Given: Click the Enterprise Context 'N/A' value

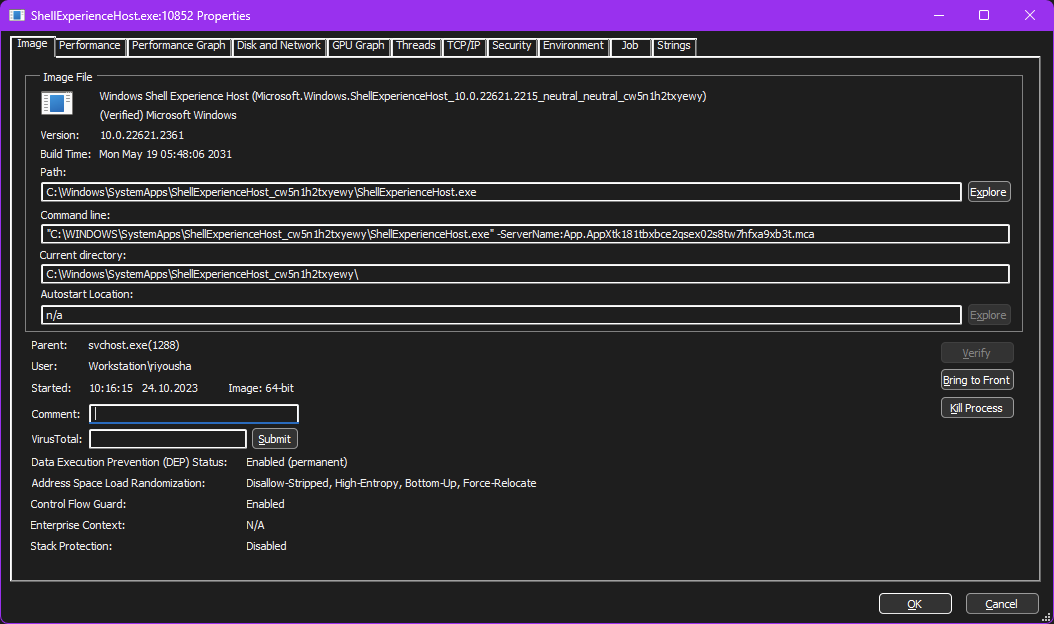Looking at the screenshot, I should 255,525.
